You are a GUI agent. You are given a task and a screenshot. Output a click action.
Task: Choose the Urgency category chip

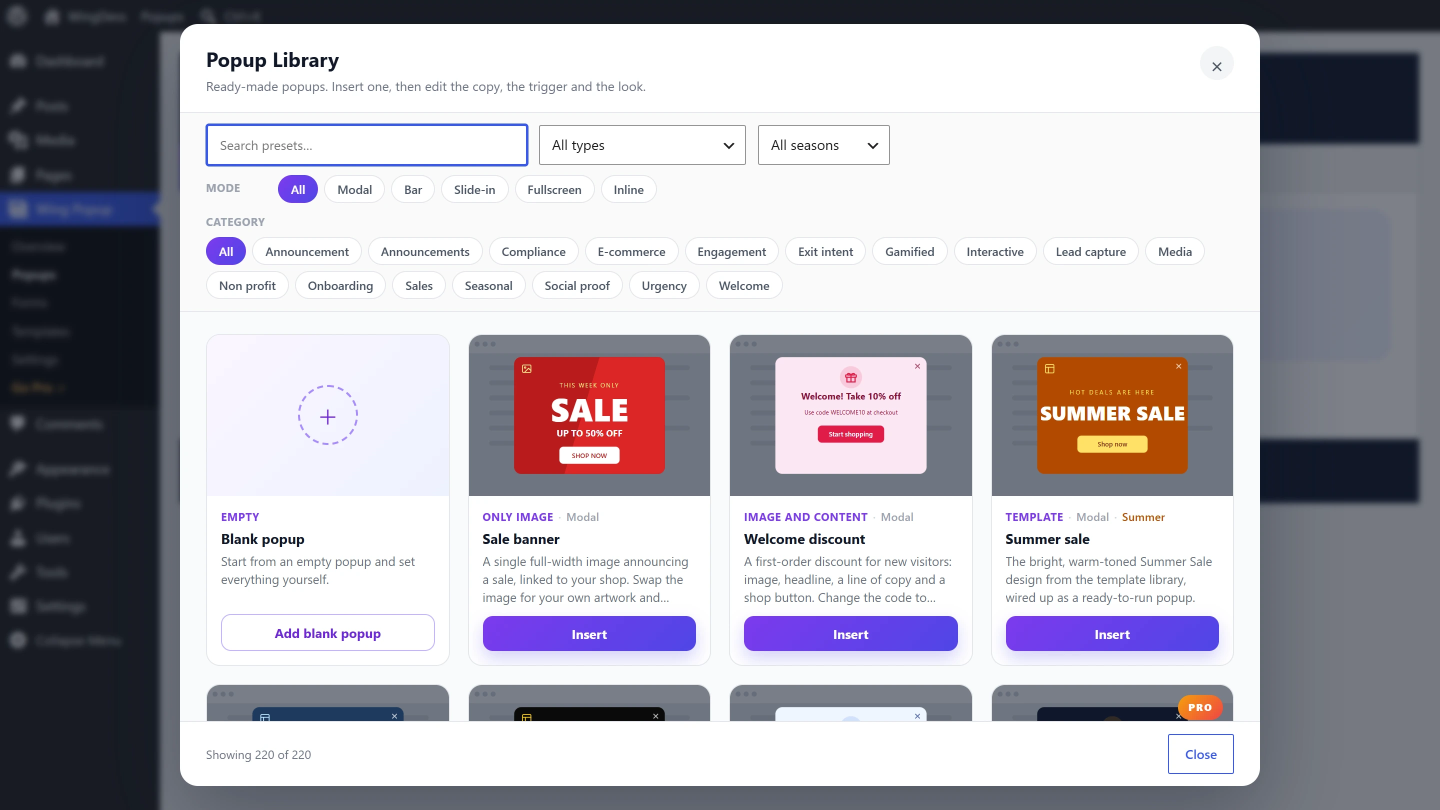(x=664, y=285)
